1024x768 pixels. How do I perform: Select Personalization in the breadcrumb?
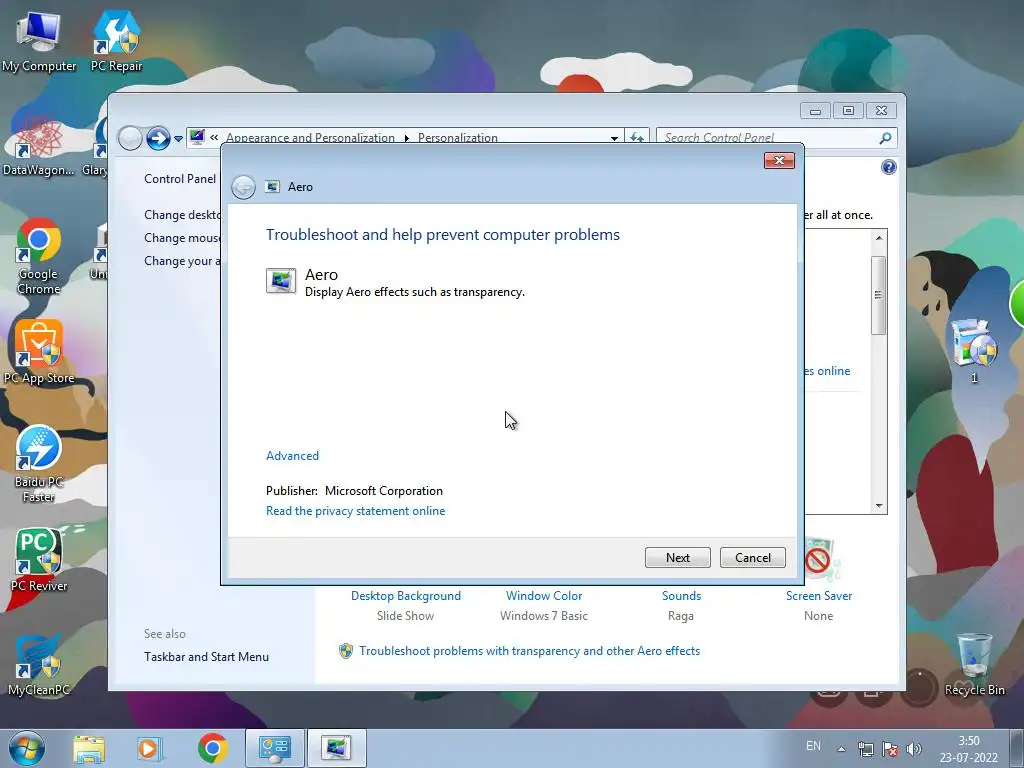point(457,138)
